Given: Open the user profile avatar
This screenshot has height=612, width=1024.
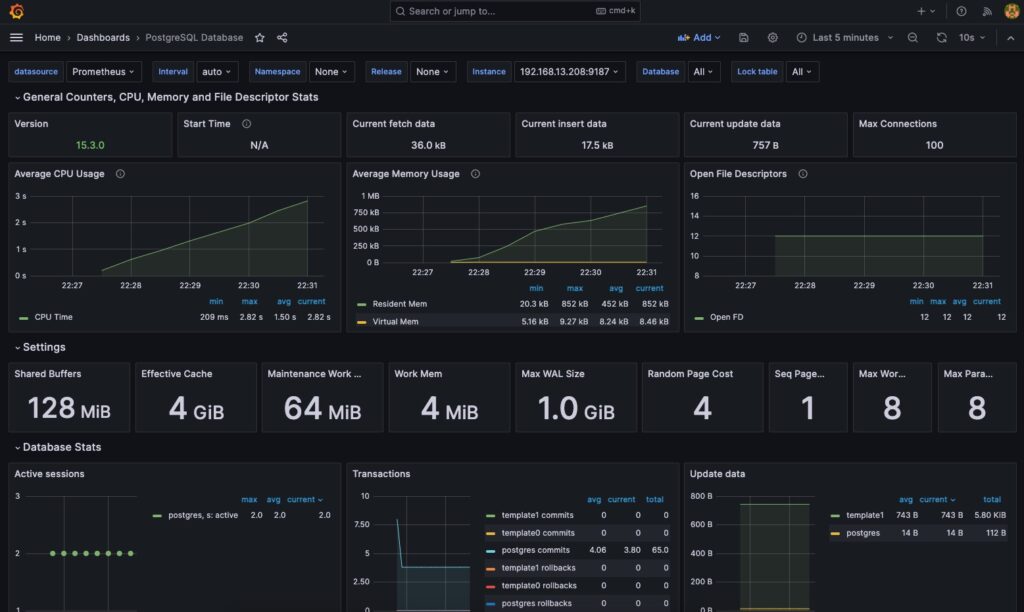Looking at the screenshot, I should pyautogui.click(x=1012, y=11).
